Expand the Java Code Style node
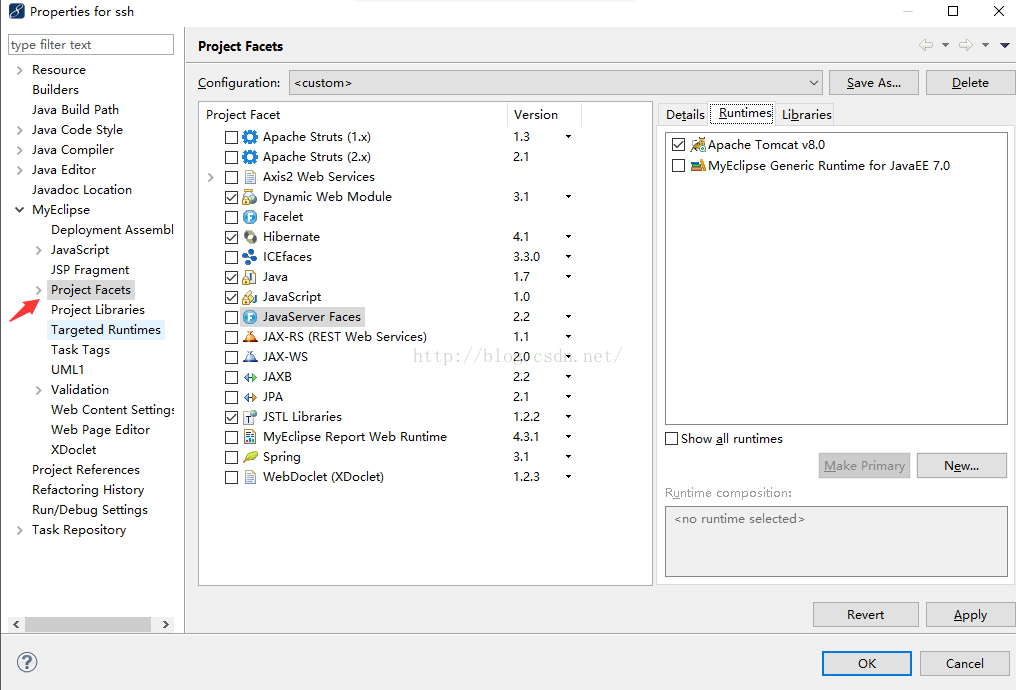Image resolution: width=1016 pixels, height=690 pixels. pyautogui.click(x=19, y=130)
